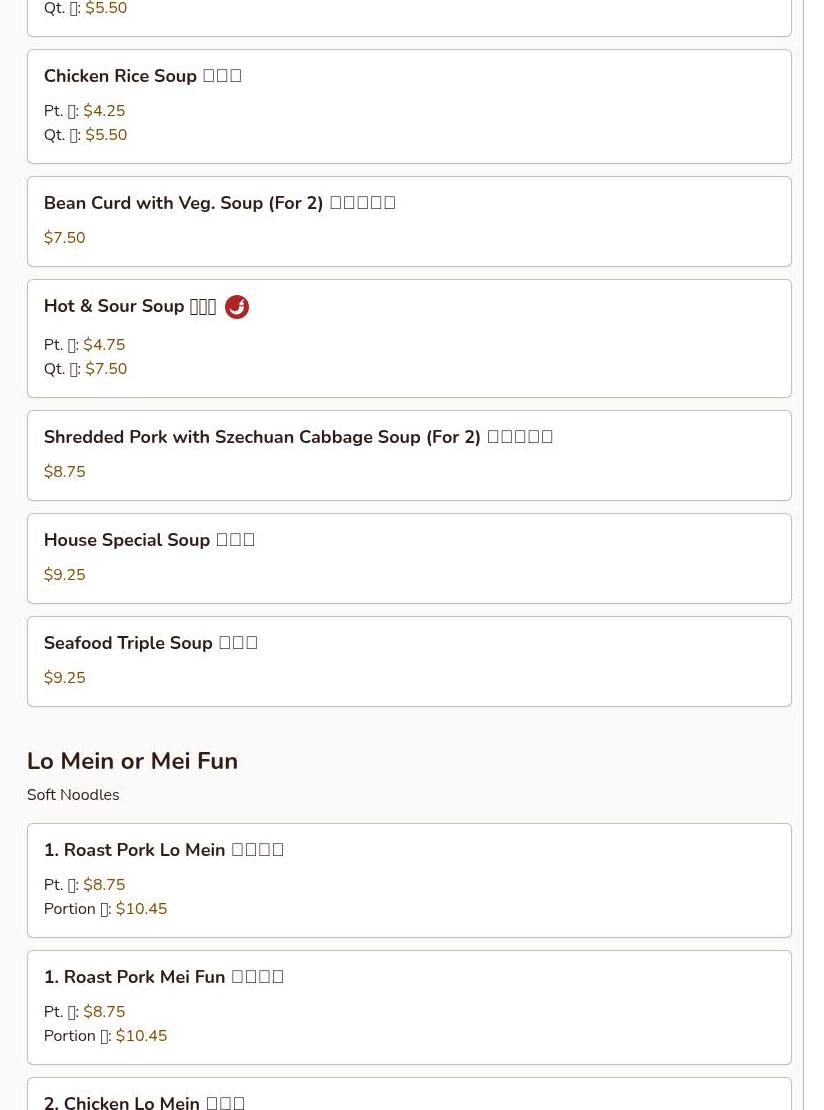Click the $7.50 quart price for Hot & Sour Soup
The image size is (824, 1110).
tap(106, 369)
